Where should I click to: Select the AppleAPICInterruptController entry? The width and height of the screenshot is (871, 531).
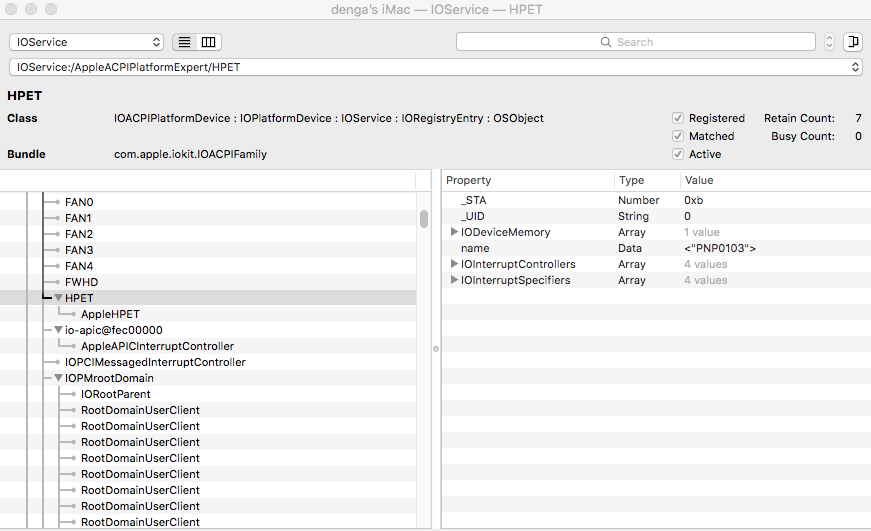pos(157,346)
